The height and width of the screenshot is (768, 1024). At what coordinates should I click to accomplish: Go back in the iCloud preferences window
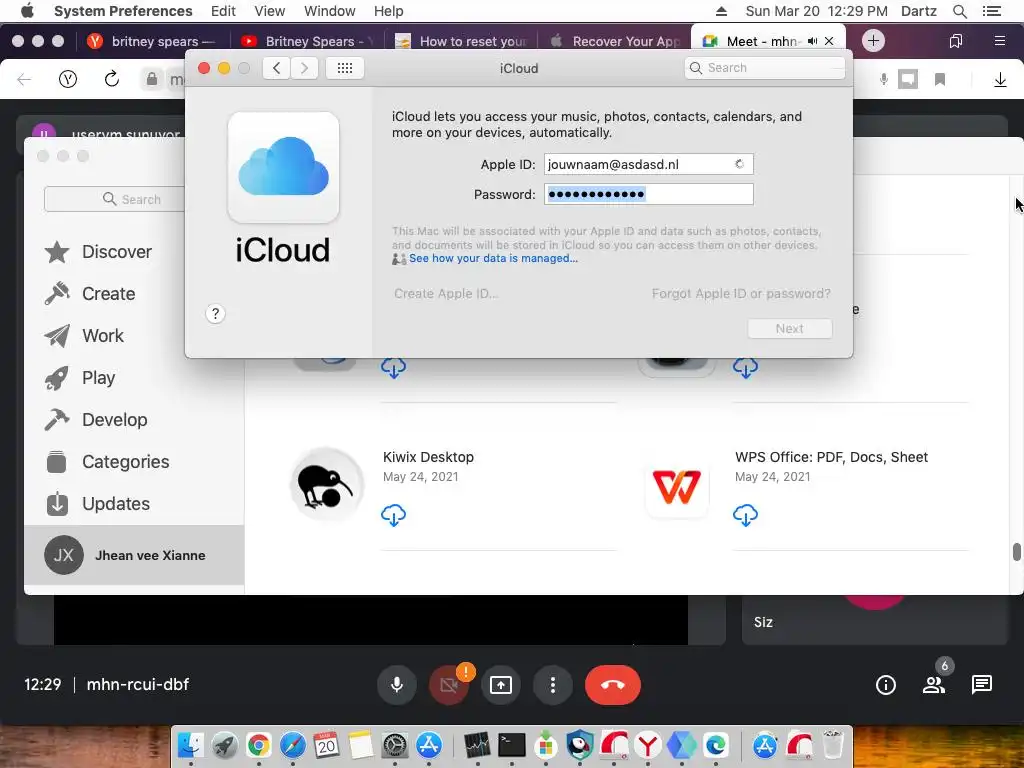coord(276,68)
